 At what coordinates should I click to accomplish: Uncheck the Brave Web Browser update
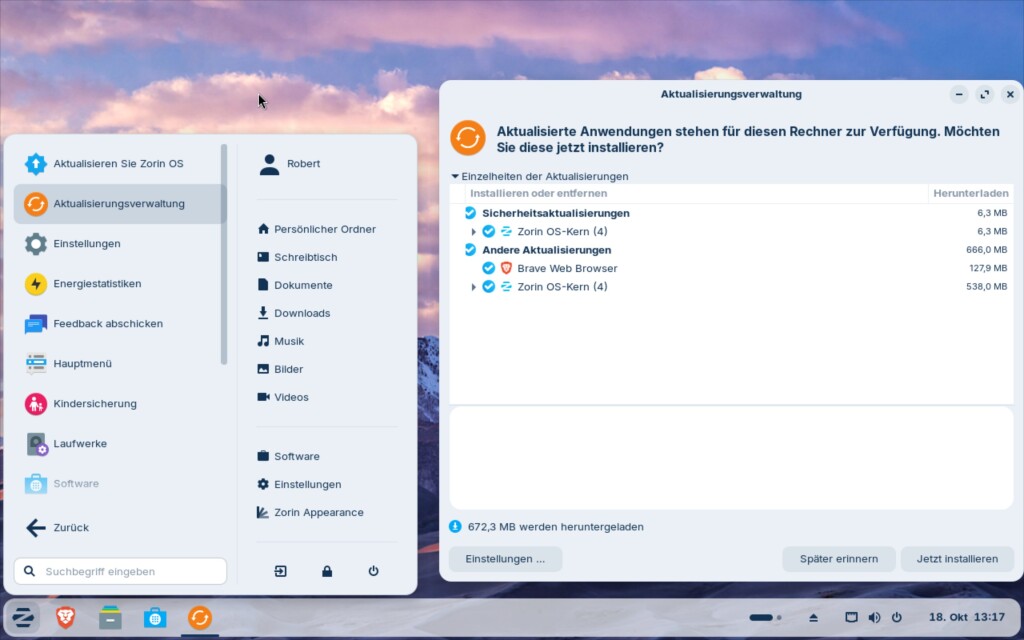click(x=489, y=268)
